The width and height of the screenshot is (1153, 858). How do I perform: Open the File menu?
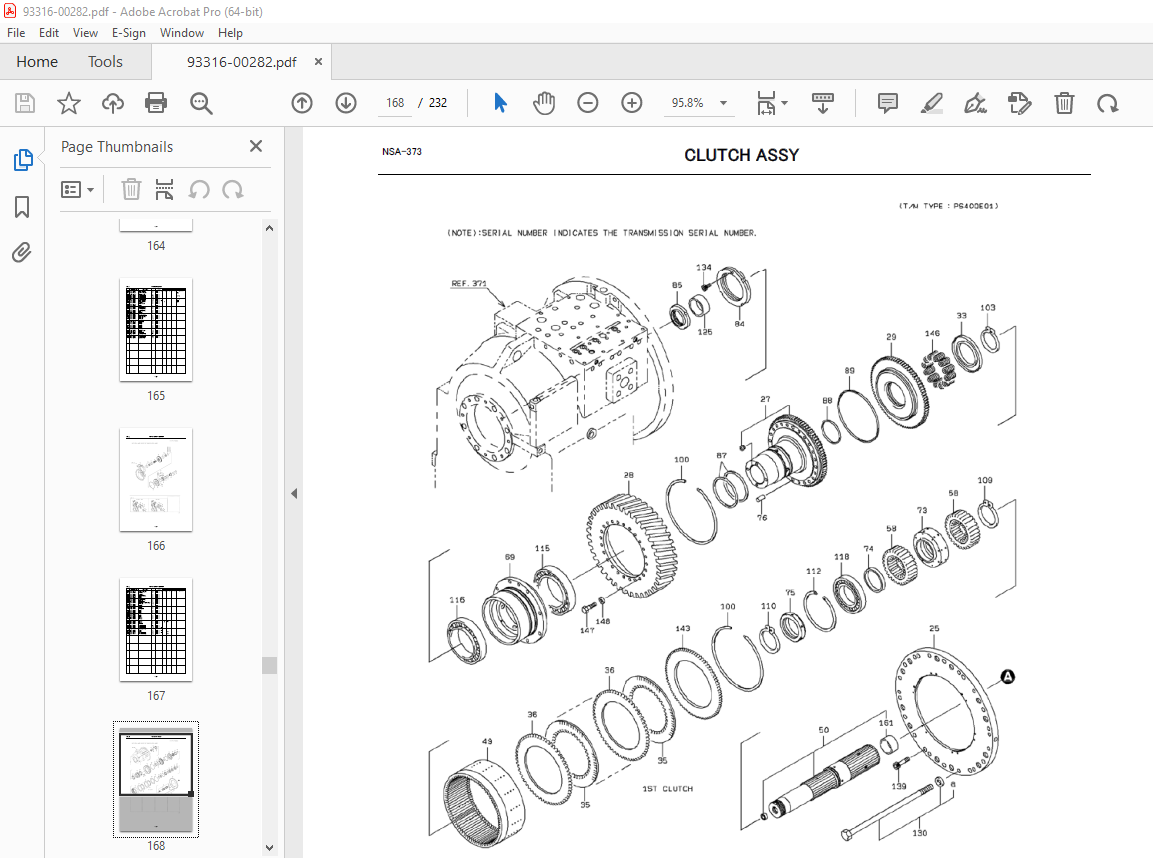pyautogui.click(x=16, y=32)
